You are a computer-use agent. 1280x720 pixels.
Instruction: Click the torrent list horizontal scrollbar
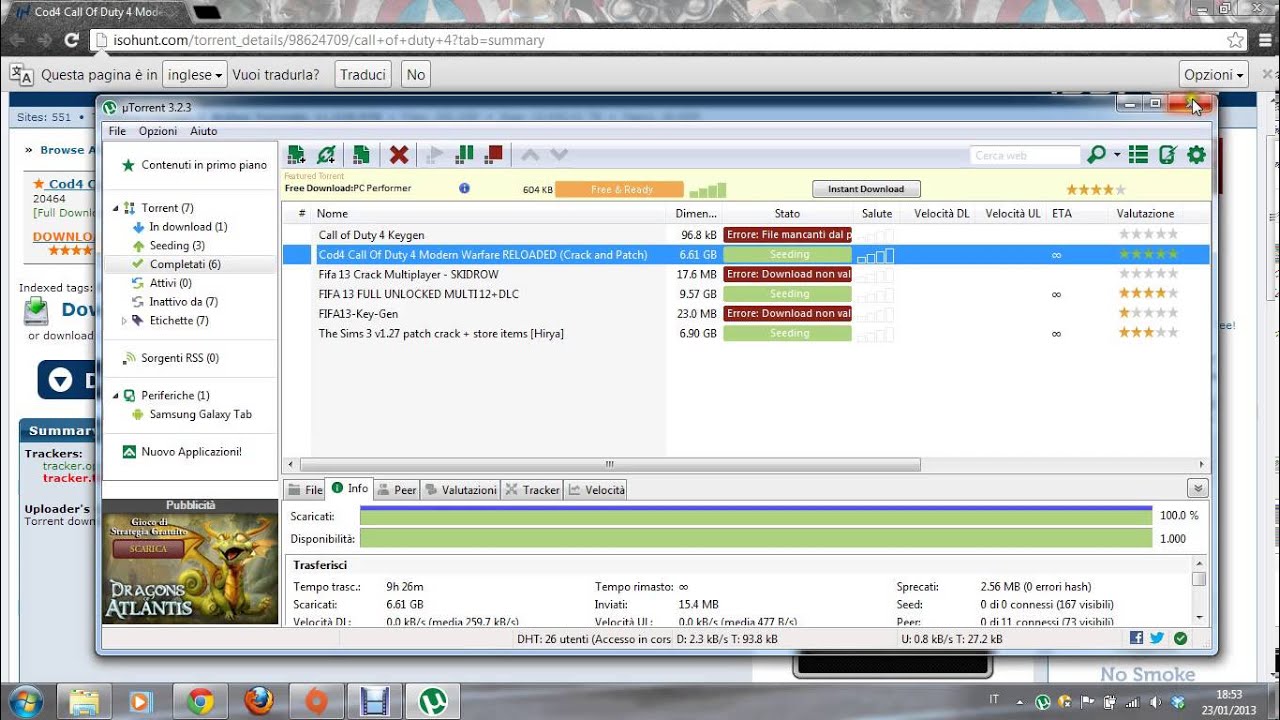point(608,465)
